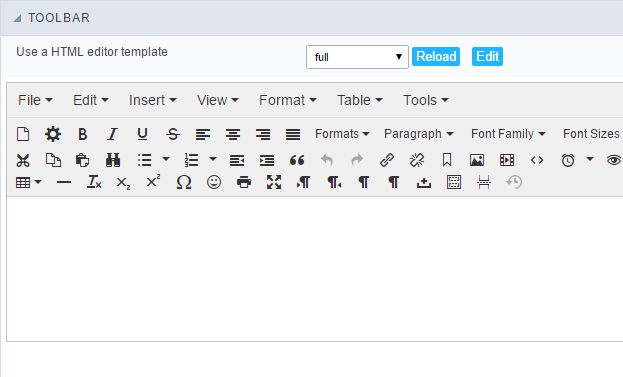The height and width of the screenshot is (377, 623).
Task: Align text right
Action: (263, 134)
